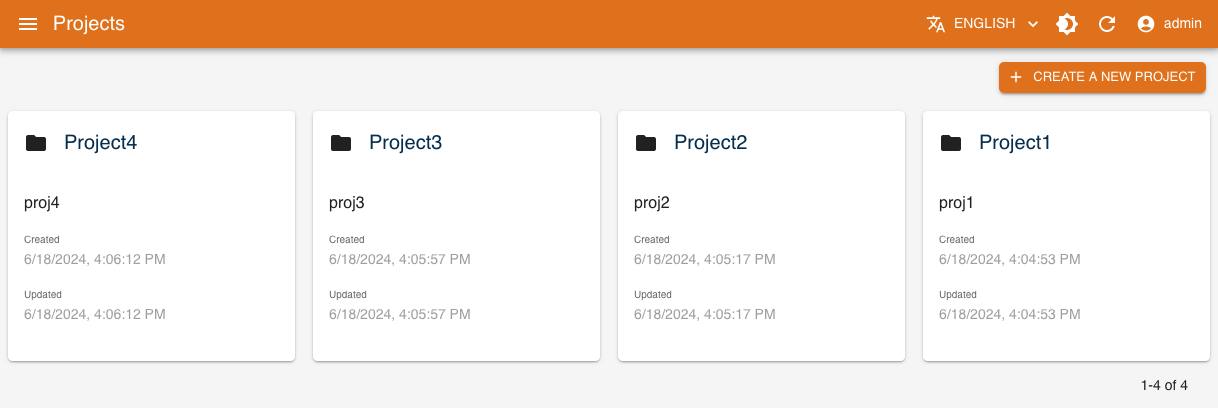The height and width of the screenshot is (408, 1218).
Task: Click the Project3 folder icon
Action: pos(341,143)
